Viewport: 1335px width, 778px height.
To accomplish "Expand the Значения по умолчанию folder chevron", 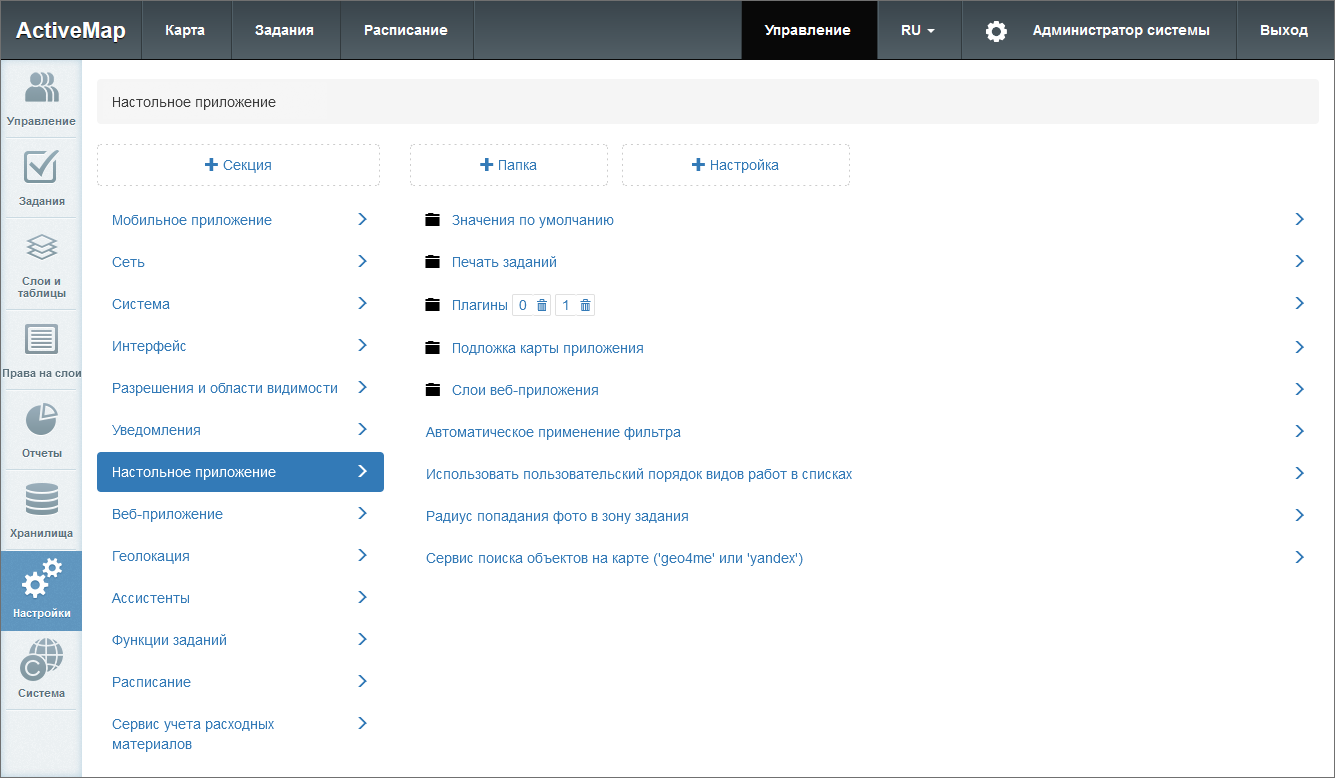I will coord(1299,219).
